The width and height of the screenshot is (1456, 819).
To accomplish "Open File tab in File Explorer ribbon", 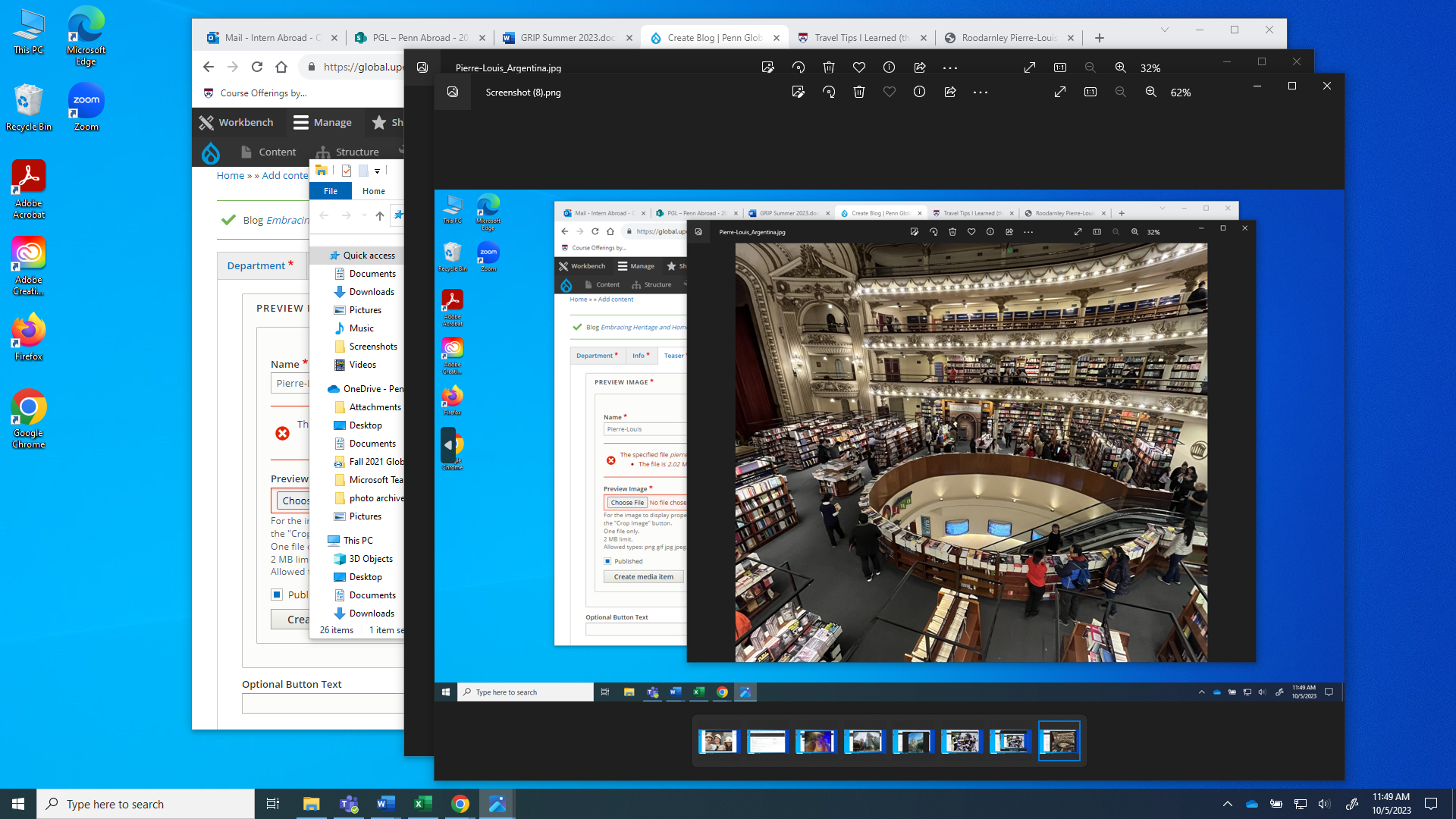I will [331, 191].
